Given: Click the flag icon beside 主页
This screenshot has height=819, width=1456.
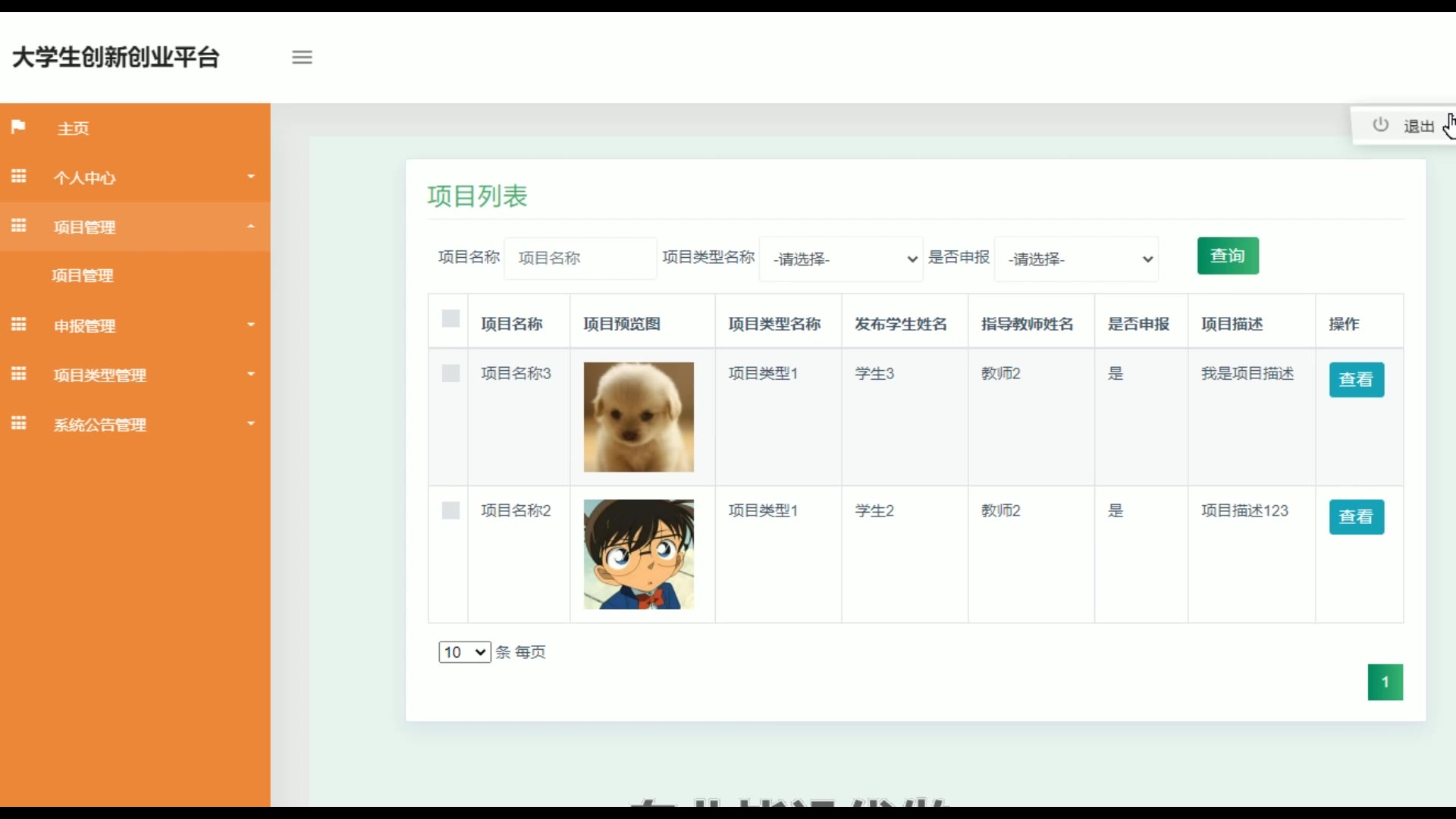Looking at the screenshot, I should (x=19, y=127).
